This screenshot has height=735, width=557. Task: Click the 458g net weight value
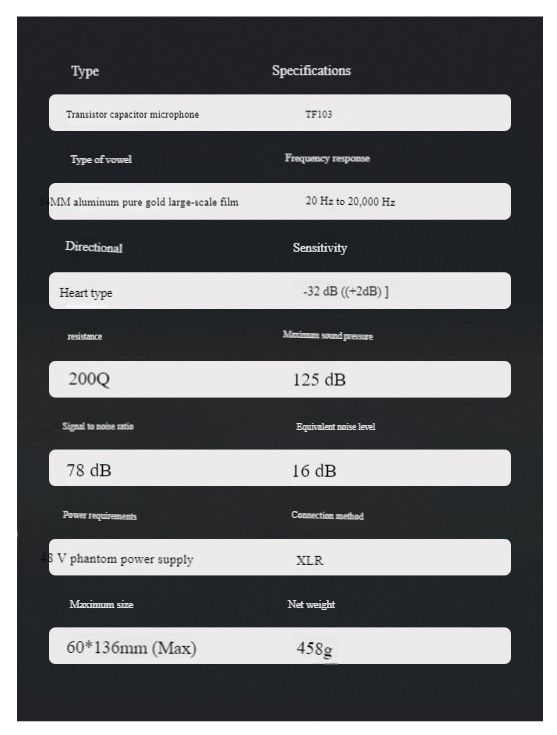(x=315, y=649)
